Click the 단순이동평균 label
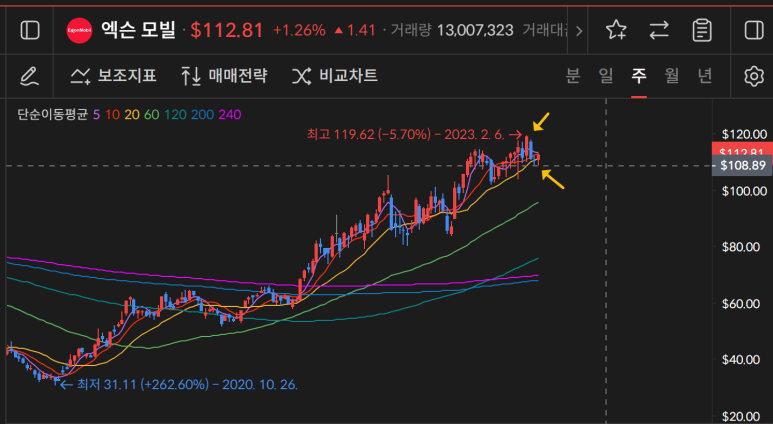This screenshot has height=424, width=773. tap(53, 114)
